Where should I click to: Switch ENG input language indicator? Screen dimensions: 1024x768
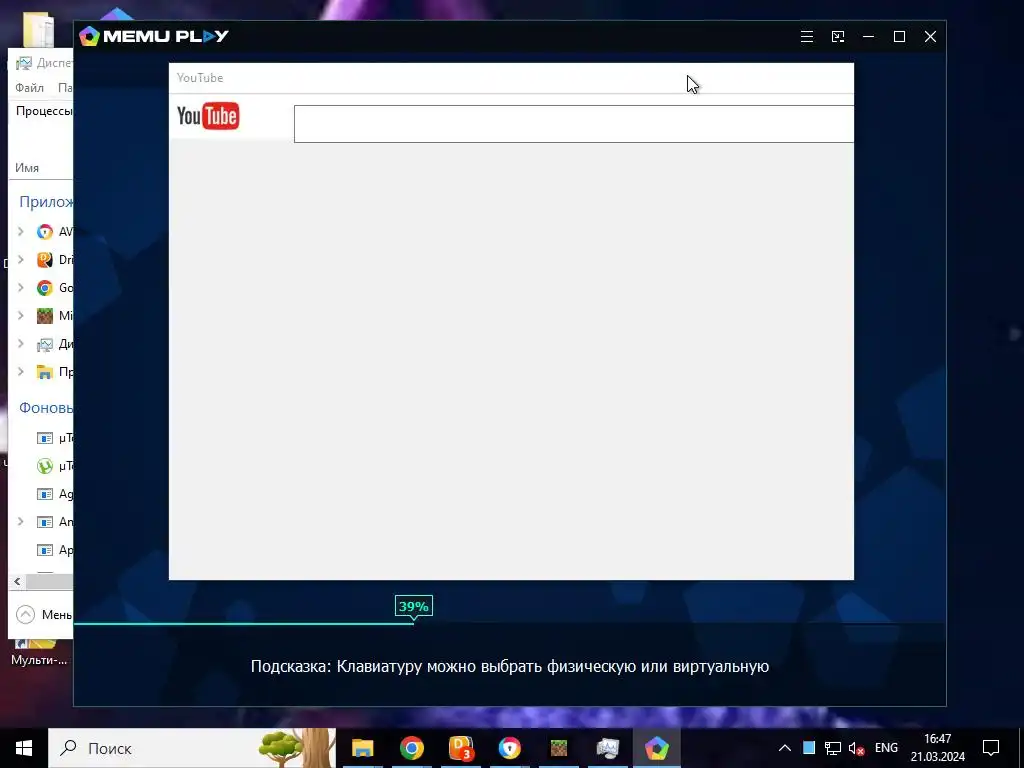click(886, 748)
